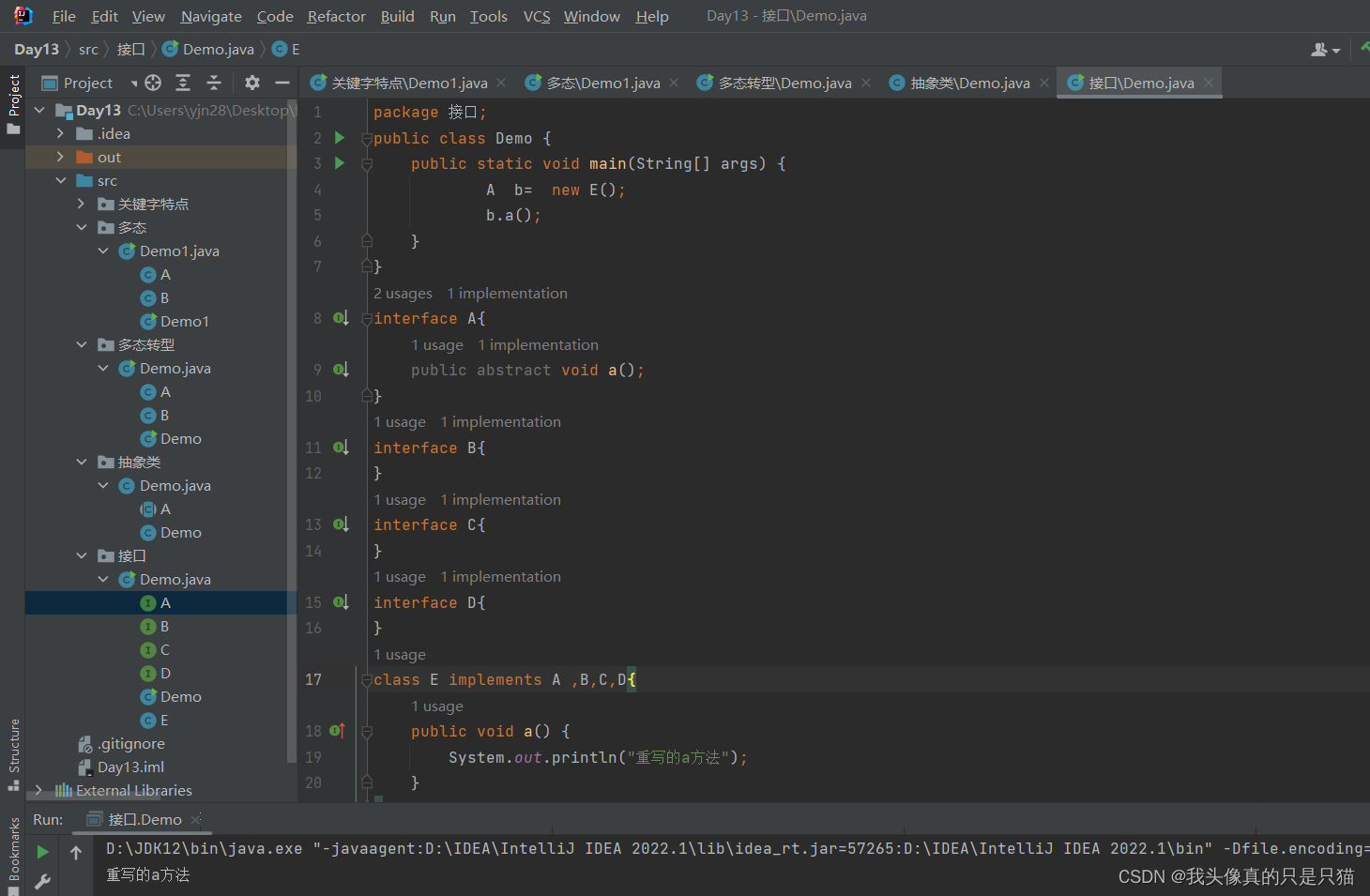Open the VCS menu
This screenshot has height=896, width=1370.
tap(537, 16)
